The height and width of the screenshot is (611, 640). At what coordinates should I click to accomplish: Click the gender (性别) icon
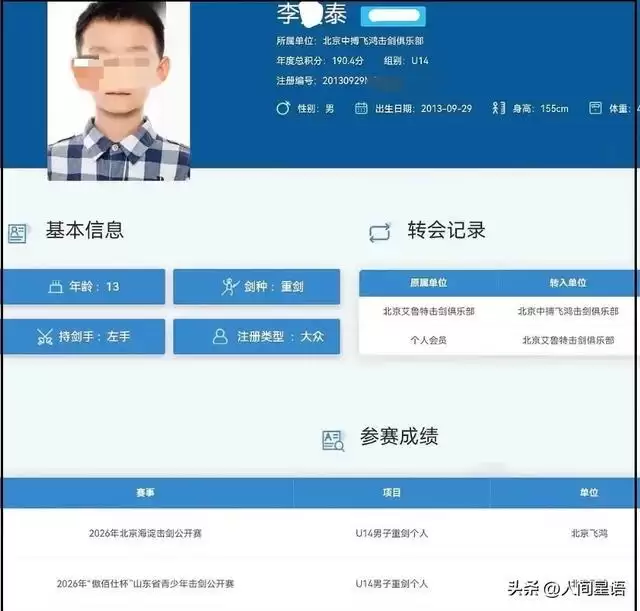(x=283, y=108)
